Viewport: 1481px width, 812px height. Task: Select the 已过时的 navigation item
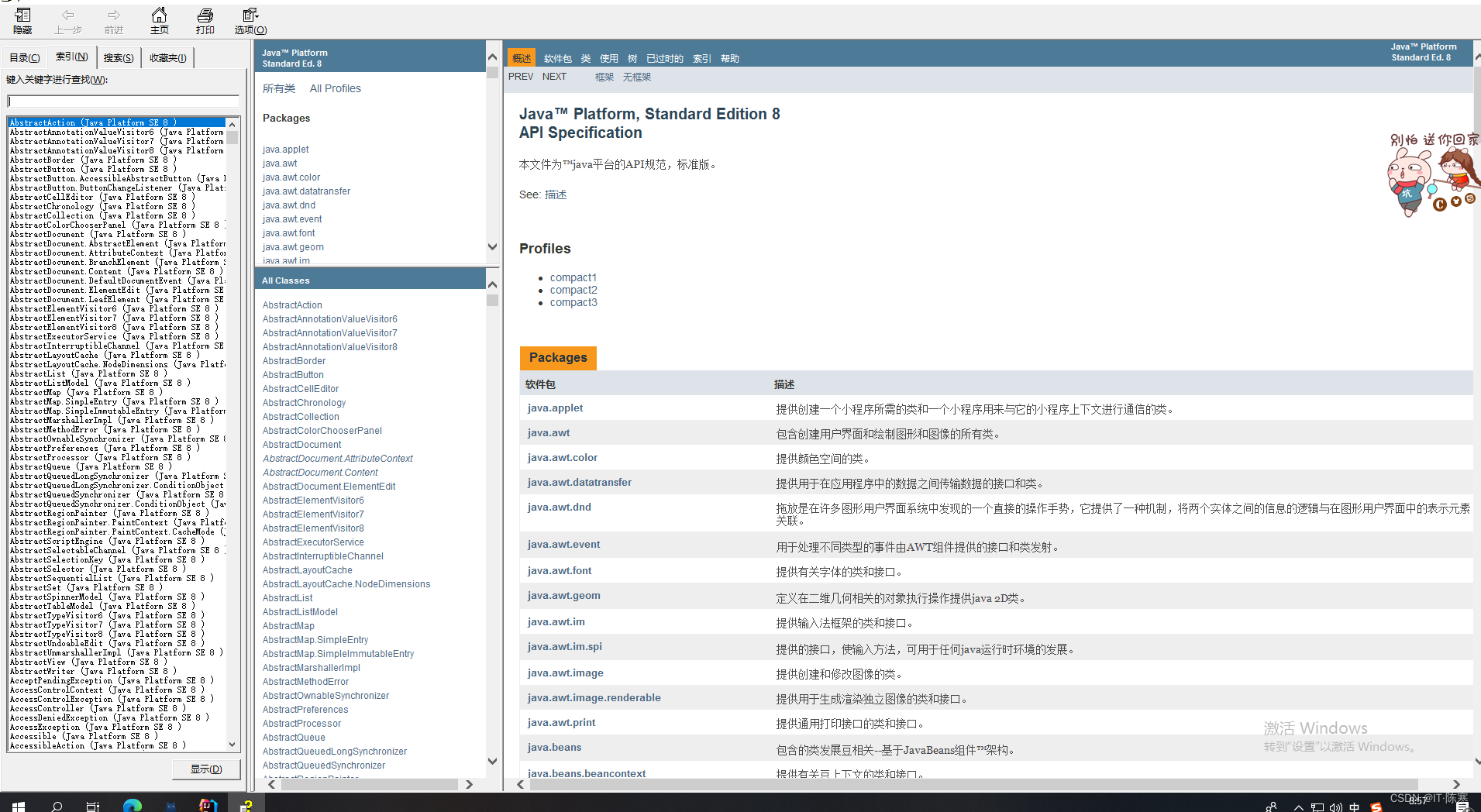coord(665,59)
